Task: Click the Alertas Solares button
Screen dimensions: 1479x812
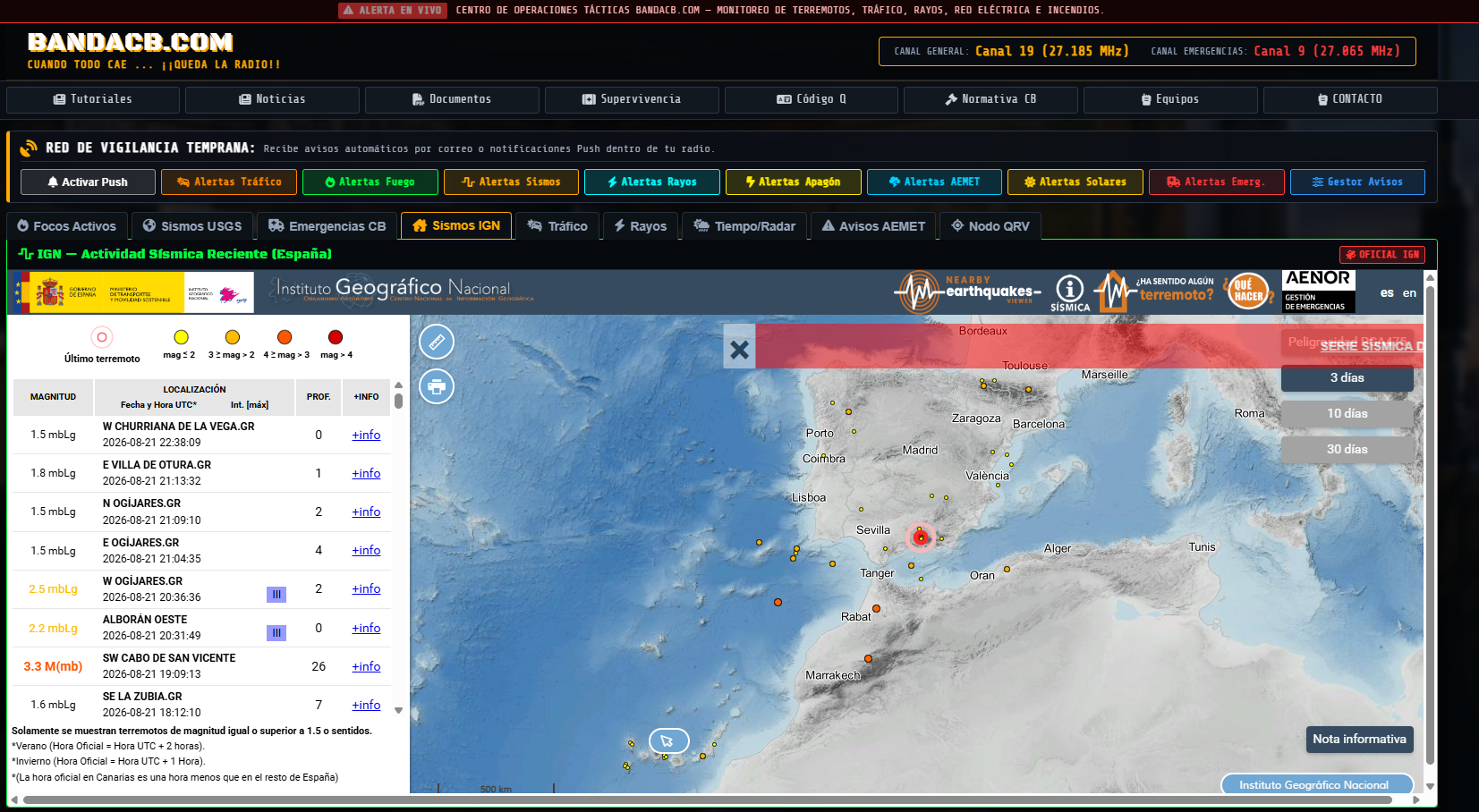Action: click(x=1075, y=182)
